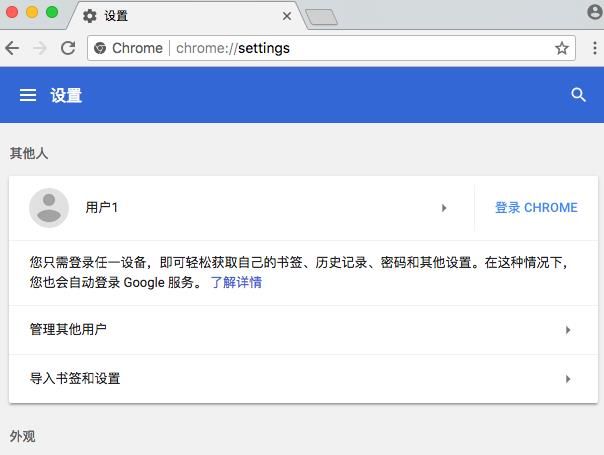
Task: Open a new tab
Action: coord(321,17)
